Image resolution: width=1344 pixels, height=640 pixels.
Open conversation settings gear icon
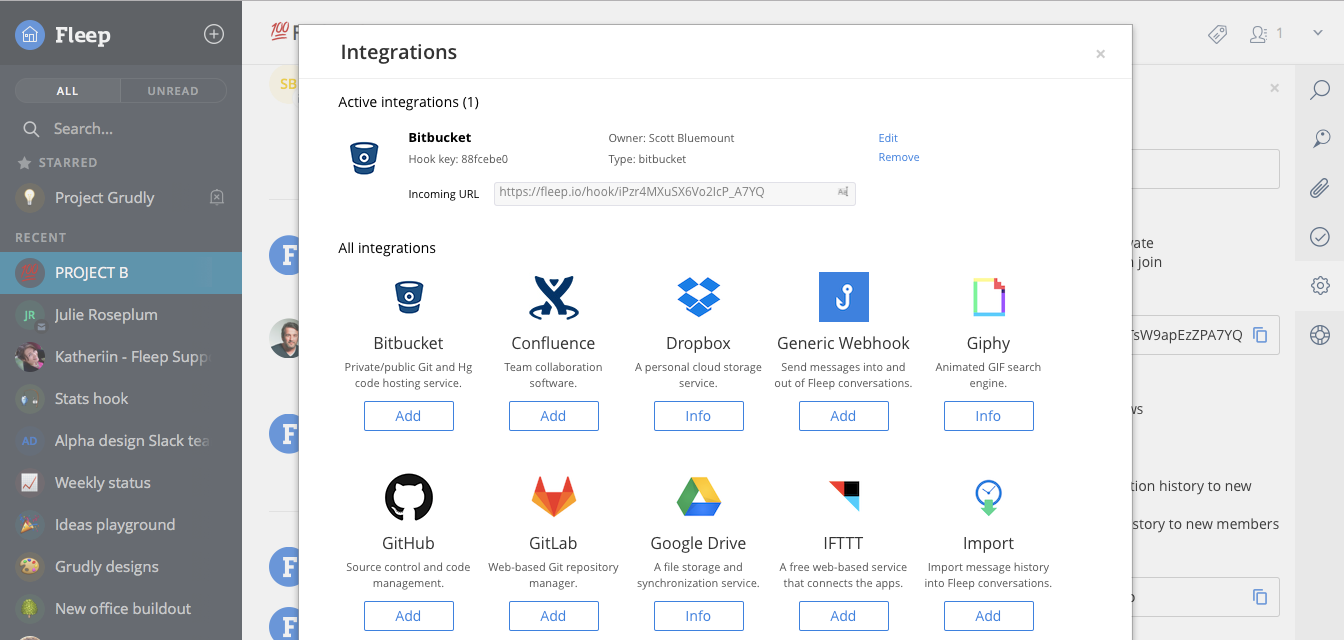pos(1320,286)
